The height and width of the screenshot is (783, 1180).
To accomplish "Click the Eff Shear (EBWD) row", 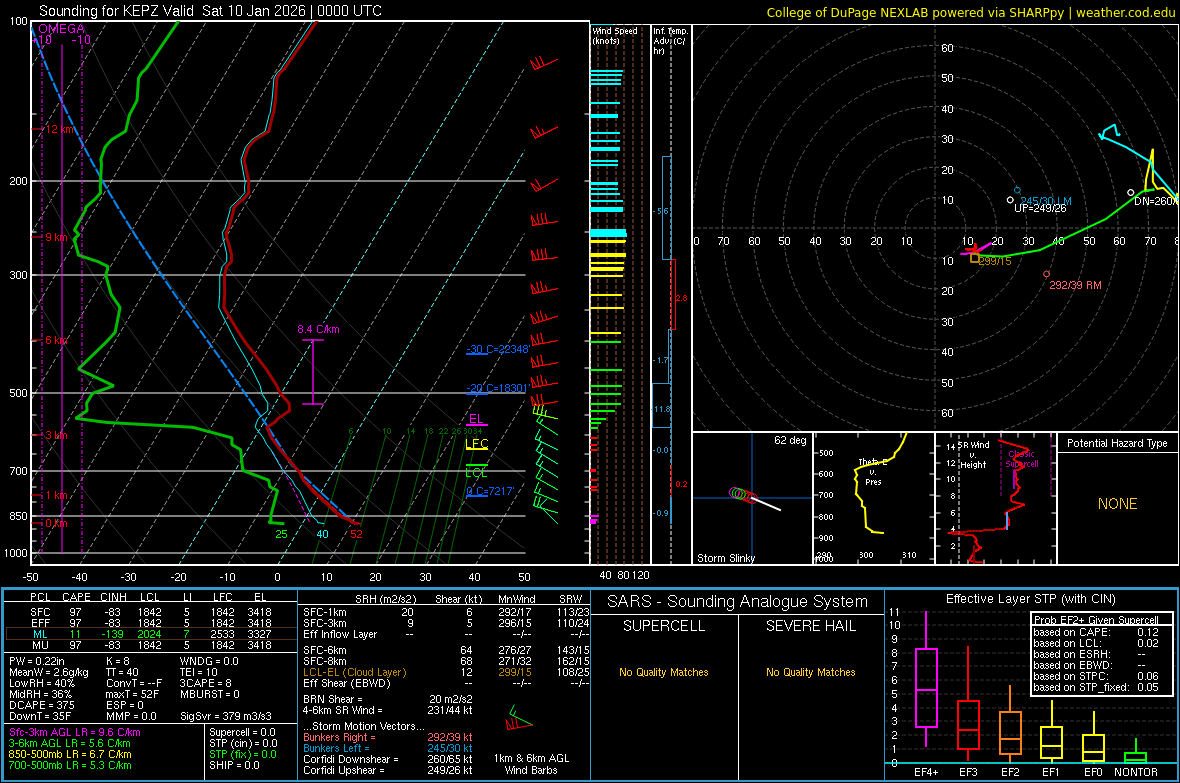I will [x=446, y=683].
